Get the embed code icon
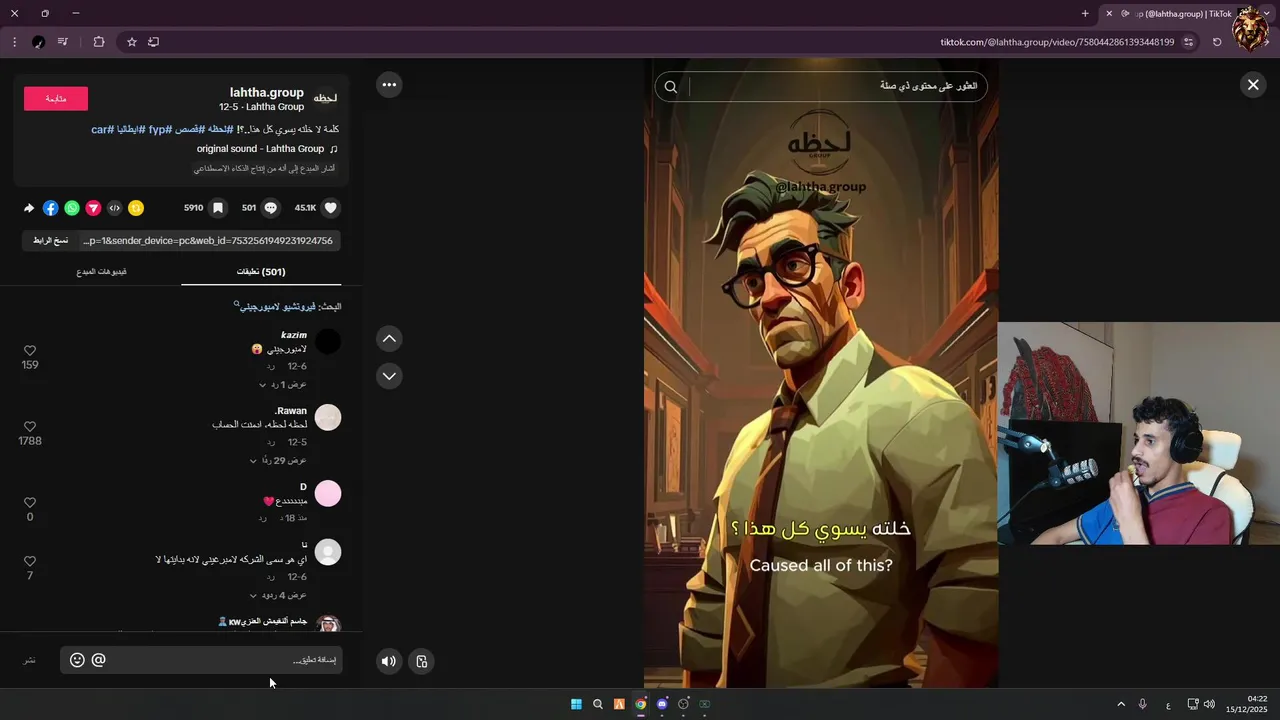The image size is (1280, 720). pyautogui.click(x=114, y=208)
